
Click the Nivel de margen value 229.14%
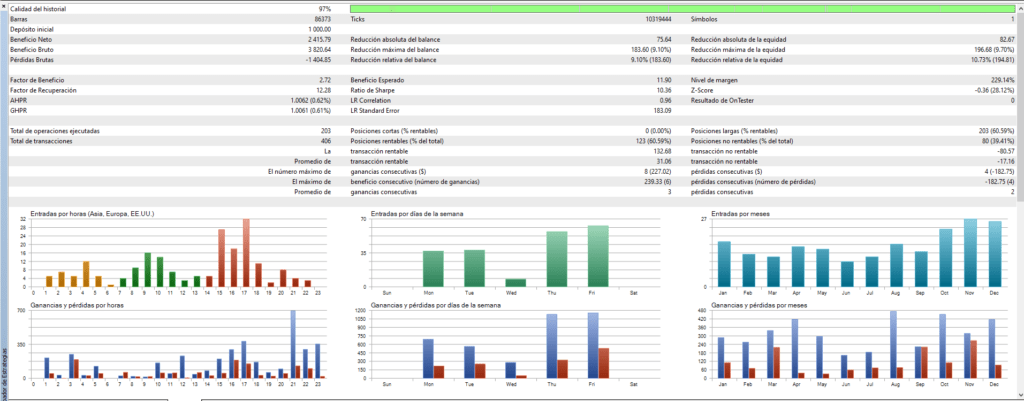[x=1001, y=80]
